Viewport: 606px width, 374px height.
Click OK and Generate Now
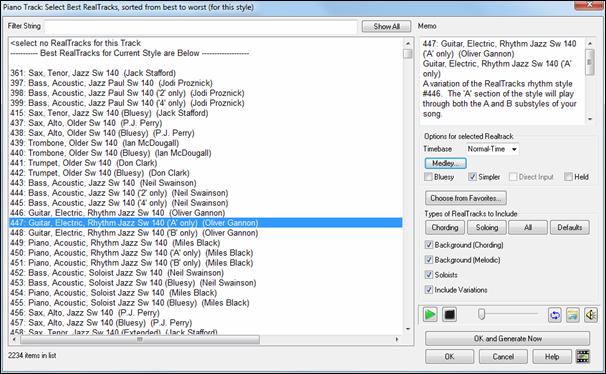(x=507, y=338)
